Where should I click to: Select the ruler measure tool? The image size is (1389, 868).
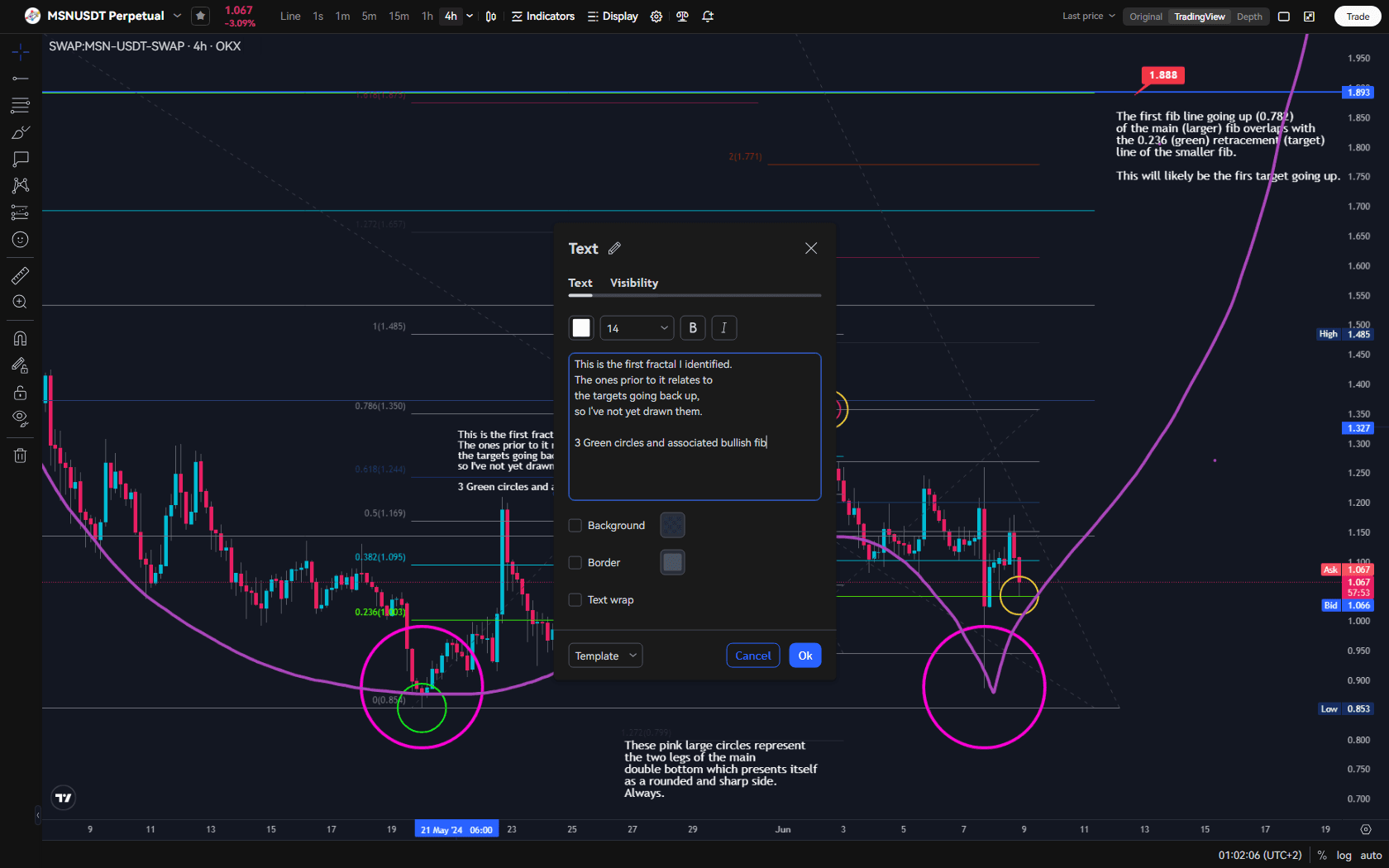21,275
